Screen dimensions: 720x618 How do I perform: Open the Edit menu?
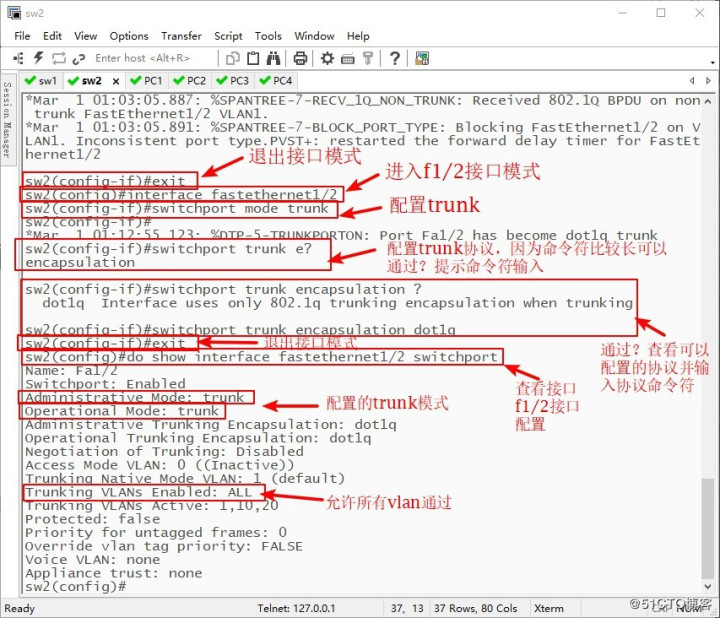(x=52, y=36)
